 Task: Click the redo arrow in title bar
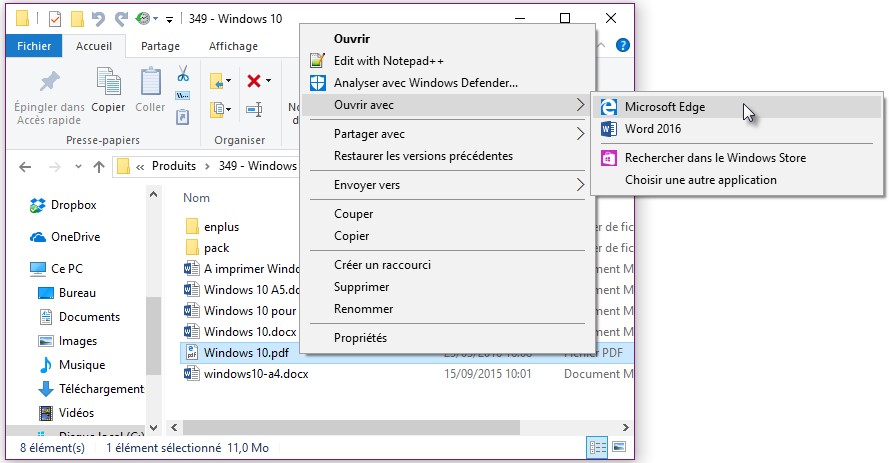[121, 19]
